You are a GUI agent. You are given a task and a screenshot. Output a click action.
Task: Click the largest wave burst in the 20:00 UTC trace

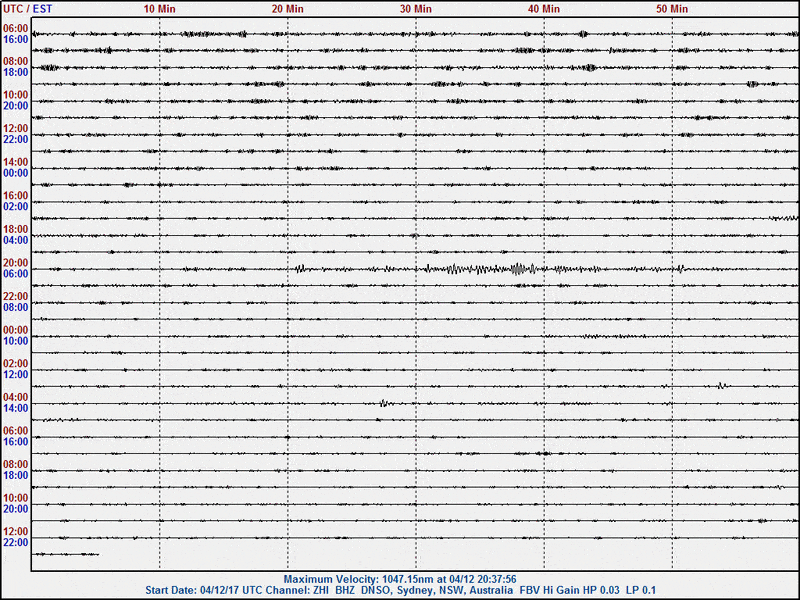[519, 268]
